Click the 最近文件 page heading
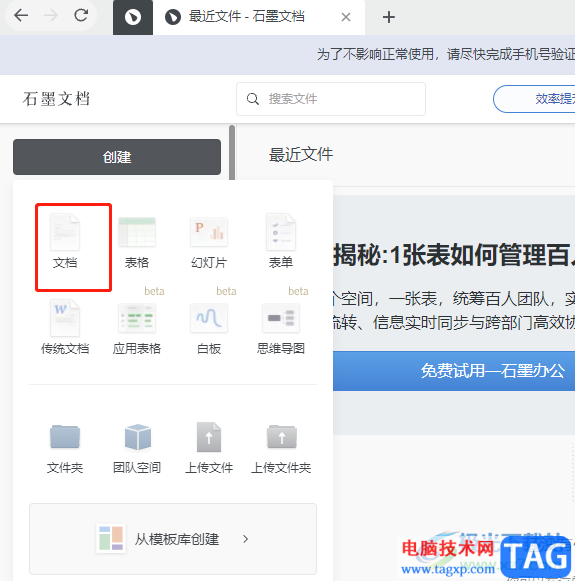 (x=301, y=155)
